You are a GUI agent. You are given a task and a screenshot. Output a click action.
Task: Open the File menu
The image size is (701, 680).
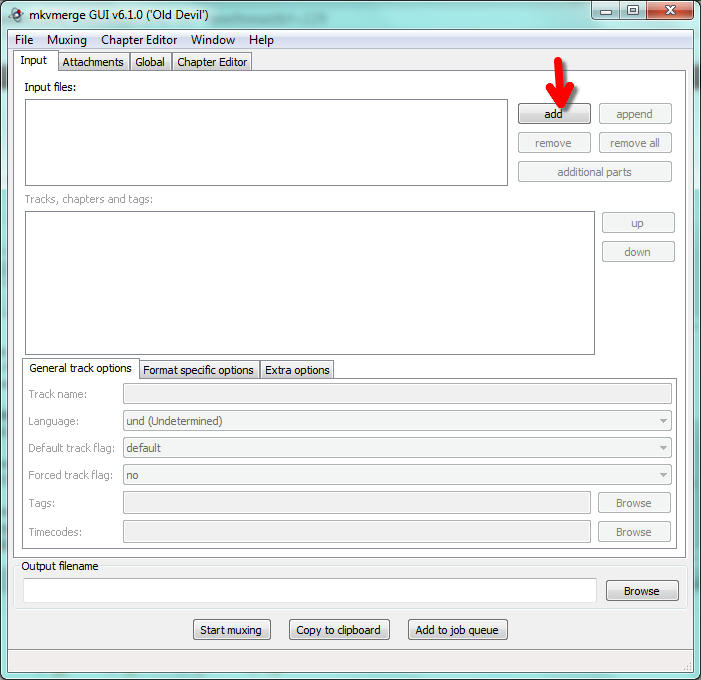24,40
